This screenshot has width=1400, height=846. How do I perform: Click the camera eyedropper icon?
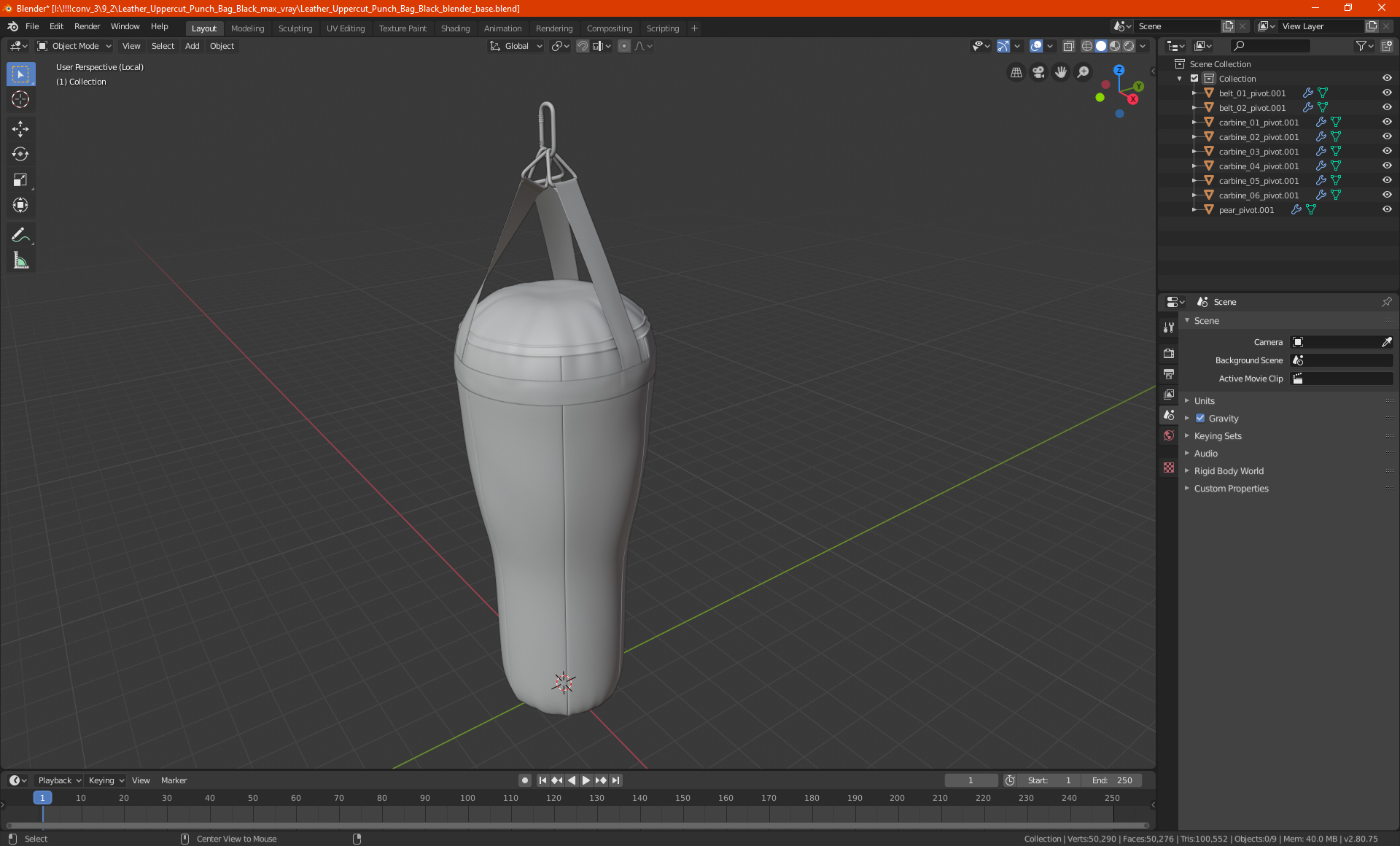click(x=1387, y=342)
